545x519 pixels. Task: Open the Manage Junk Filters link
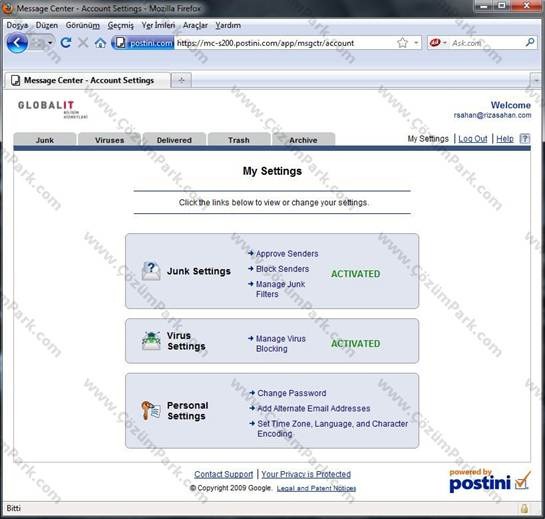click(x=280, y=289)
